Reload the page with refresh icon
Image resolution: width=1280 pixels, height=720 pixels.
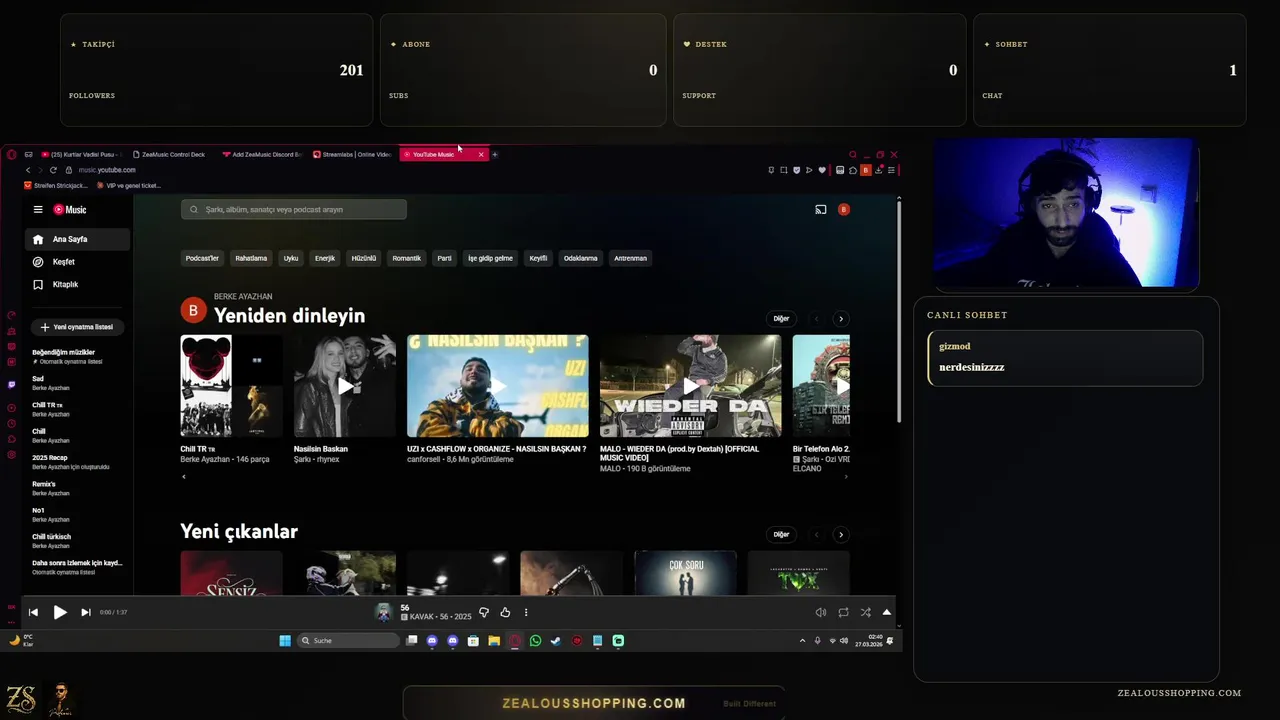click(x=53, y=170)
